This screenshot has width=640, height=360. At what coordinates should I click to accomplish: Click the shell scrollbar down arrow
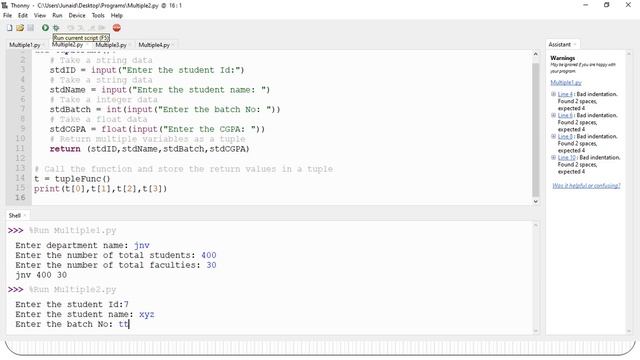[536, 331]
